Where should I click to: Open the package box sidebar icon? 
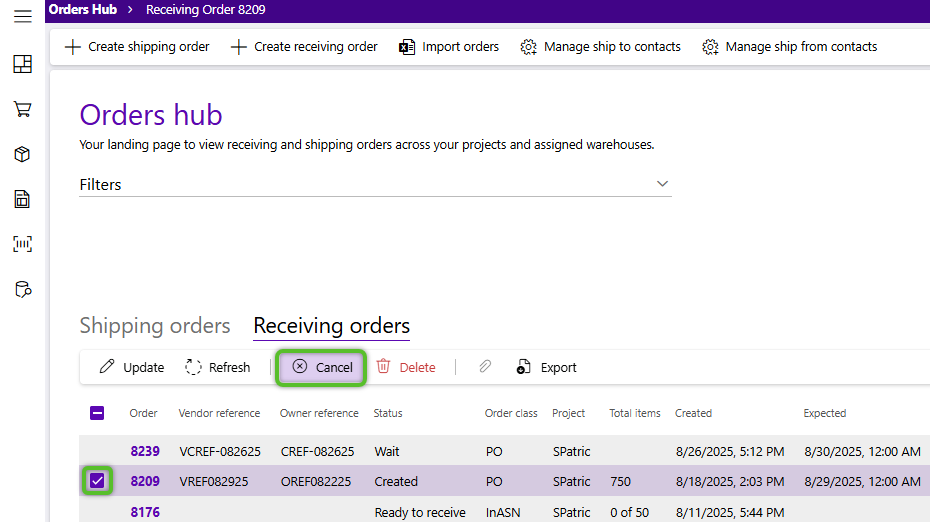tap(22, 154)
